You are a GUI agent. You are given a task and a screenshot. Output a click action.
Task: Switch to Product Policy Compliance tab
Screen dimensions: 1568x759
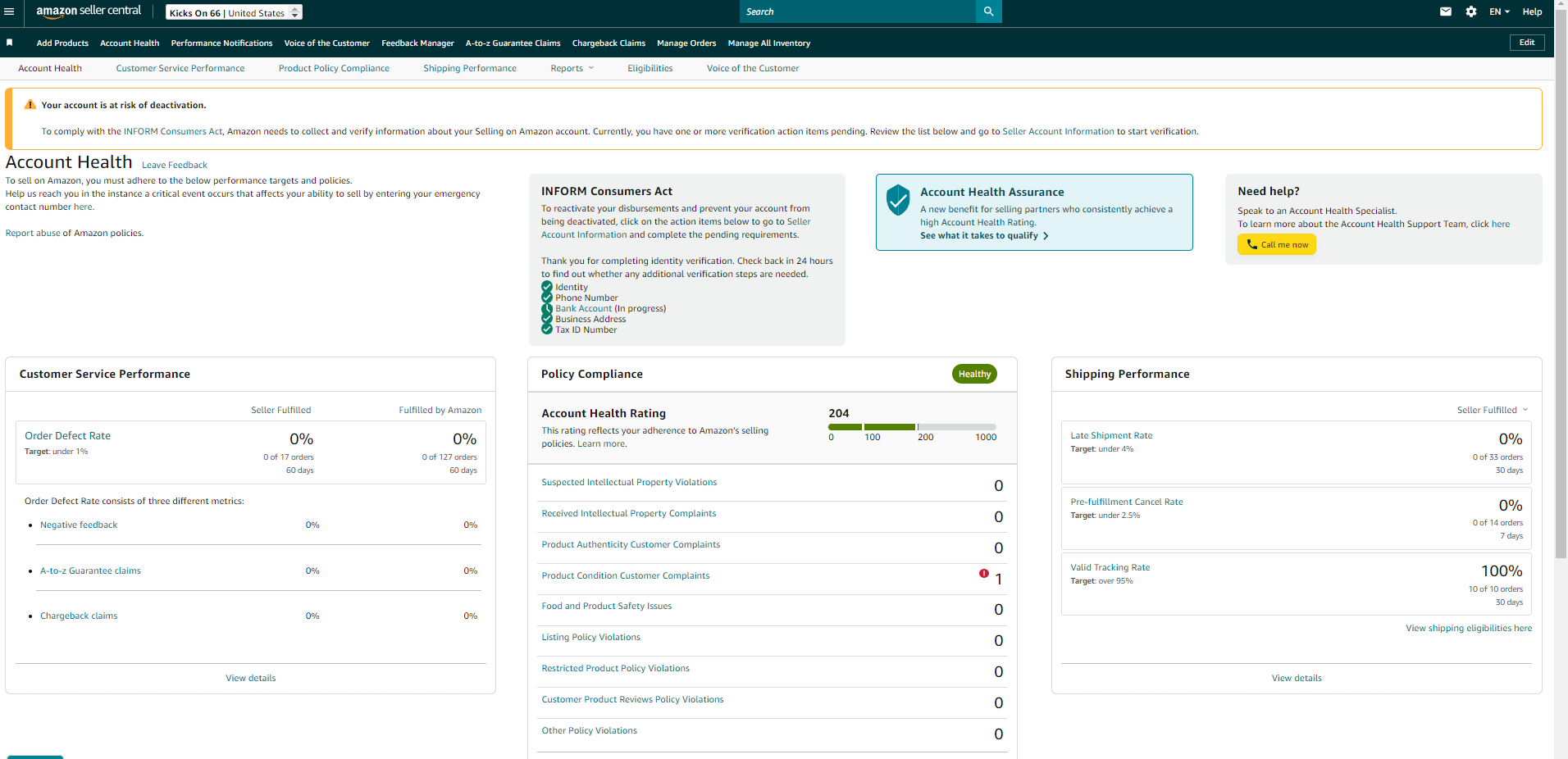(334, 68)
